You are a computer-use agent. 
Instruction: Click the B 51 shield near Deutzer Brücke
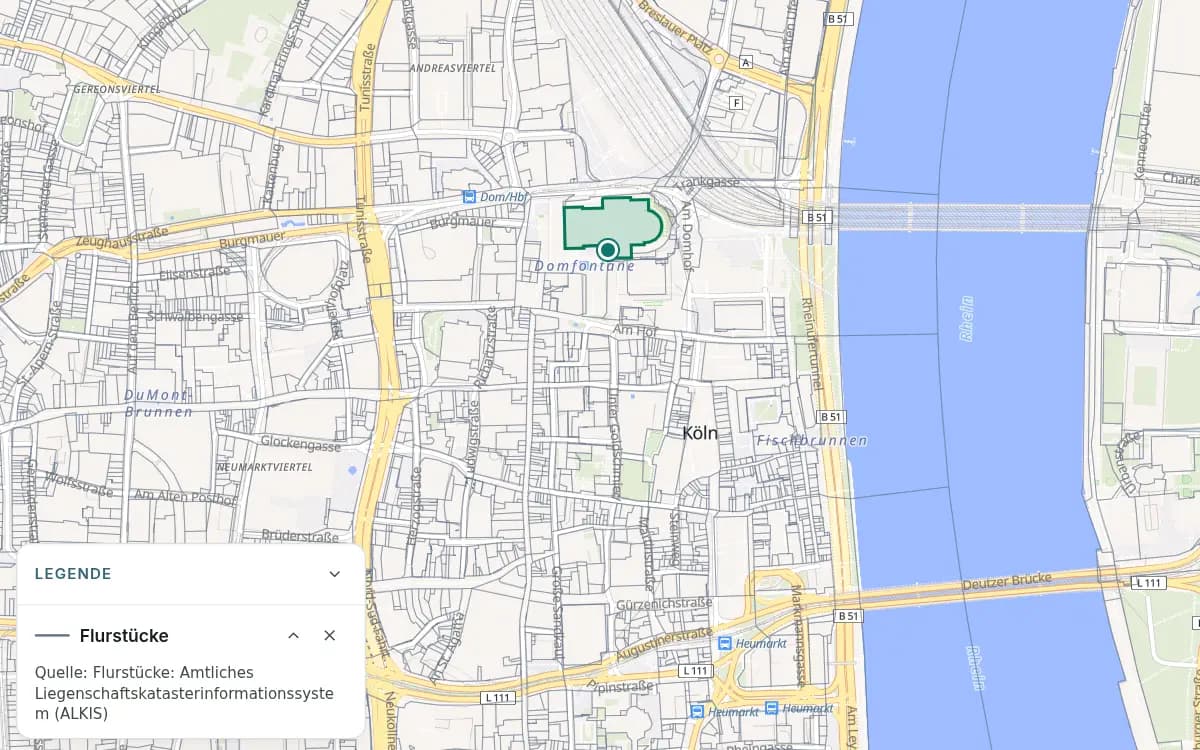(x=849, y=616)
